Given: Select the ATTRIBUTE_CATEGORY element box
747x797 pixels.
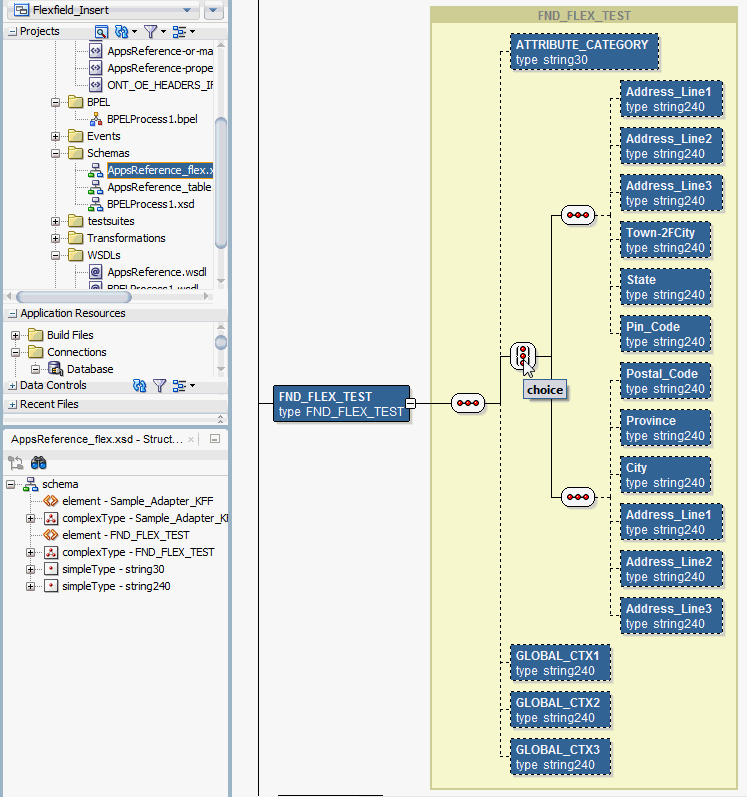Looking at the screenshot, I should point(584,52).
